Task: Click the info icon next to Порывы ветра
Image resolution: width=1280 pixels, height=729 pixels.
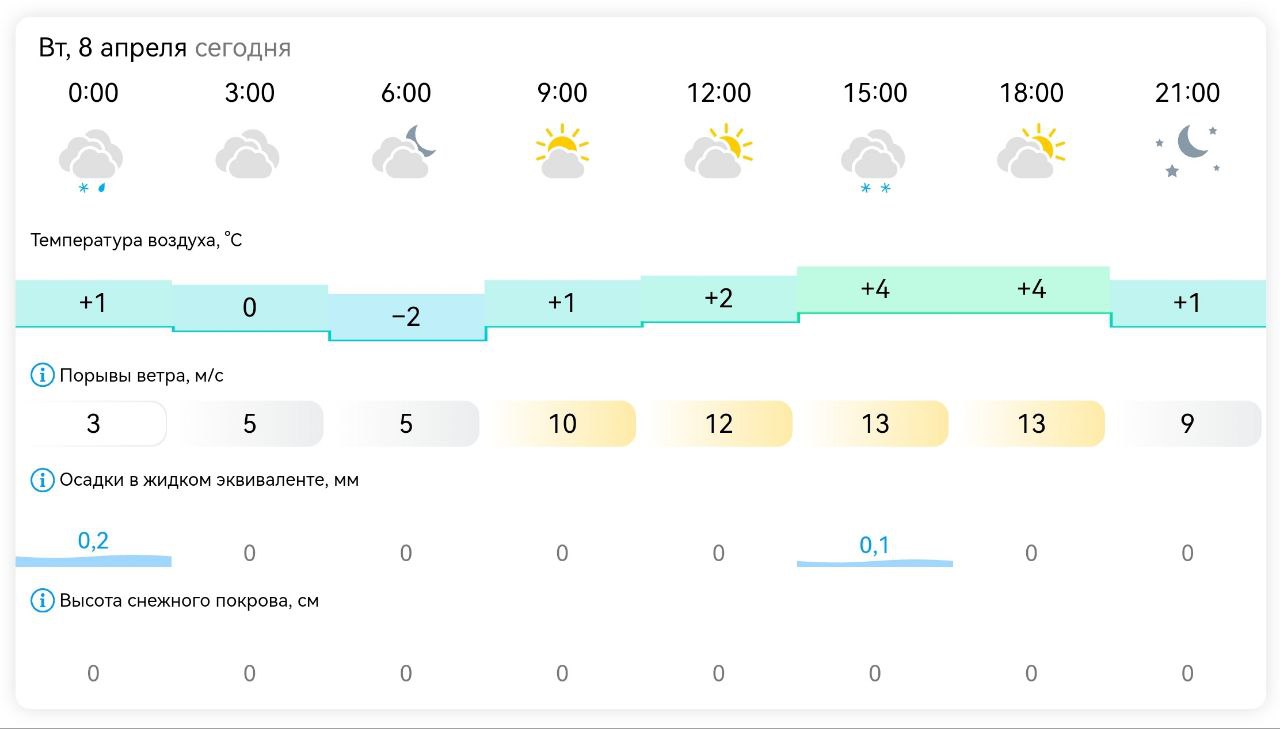Action: (x=42, y=376)
